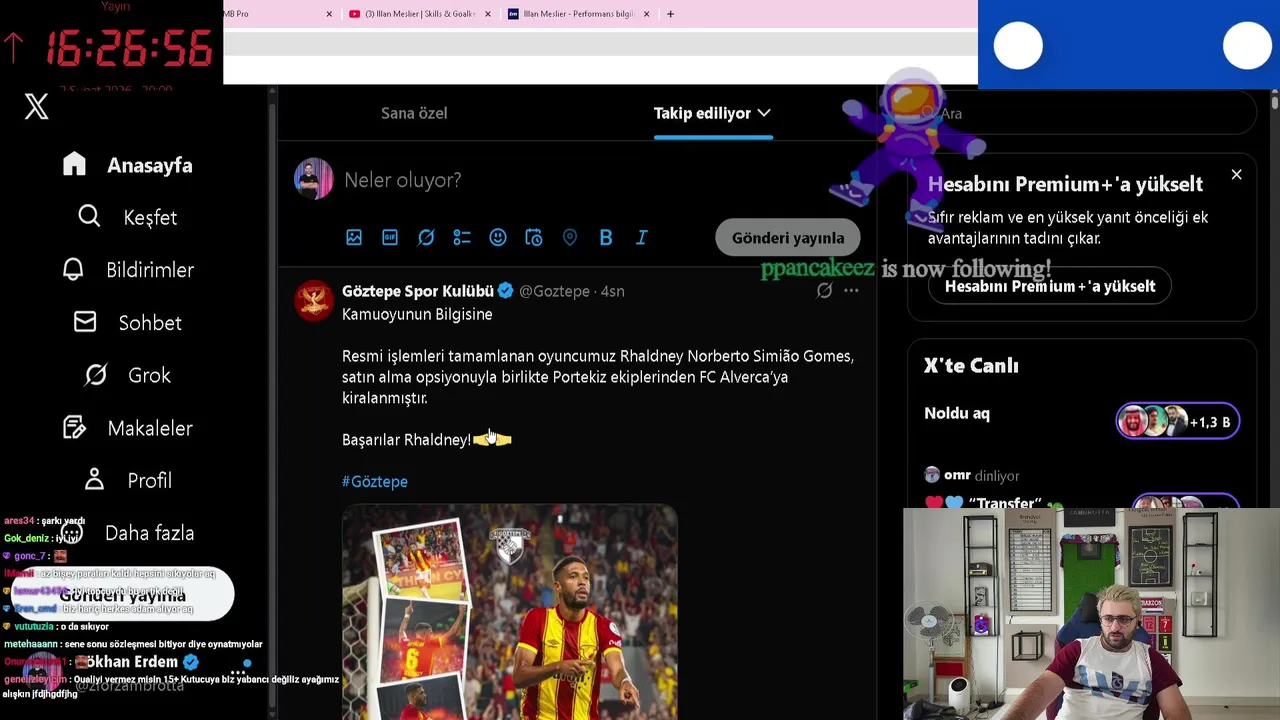Switch to Sana özel tab
Viewport: 1280px width, 720px height.
pos(414,113)
